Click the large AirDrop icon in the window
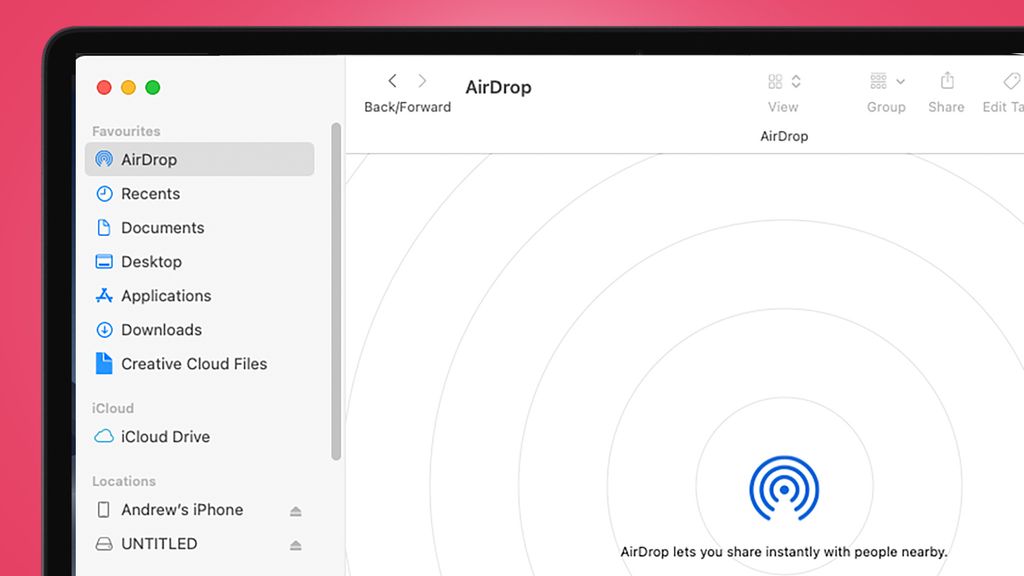1024x576 pixels. (784, 490)
